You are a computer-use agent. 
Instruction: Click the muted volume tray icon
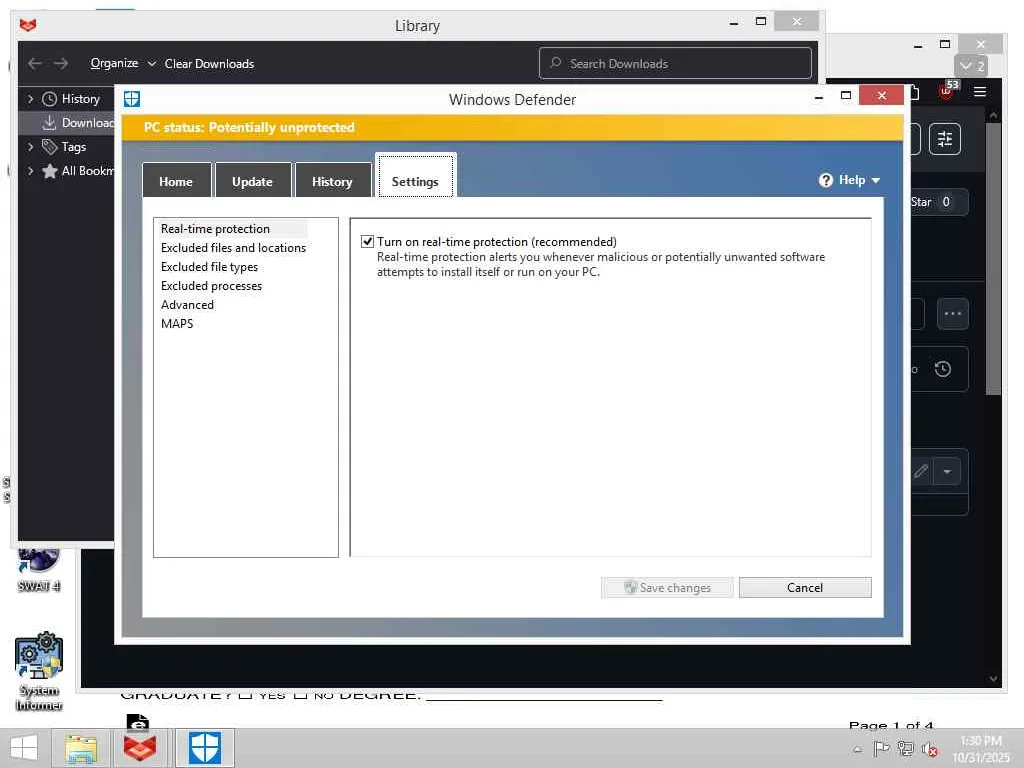pyautogui.click(x=930, y=749)
